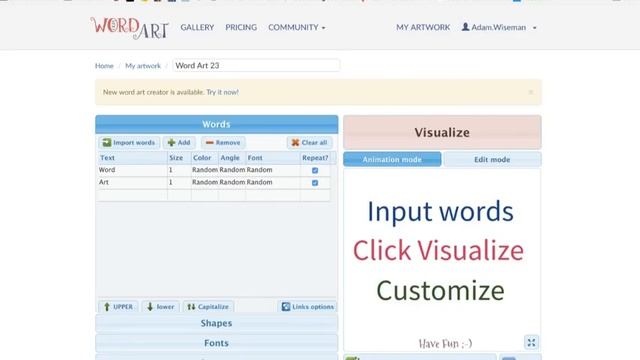Open the COMMUNITY dropdown menu

(x=297, y=27)
